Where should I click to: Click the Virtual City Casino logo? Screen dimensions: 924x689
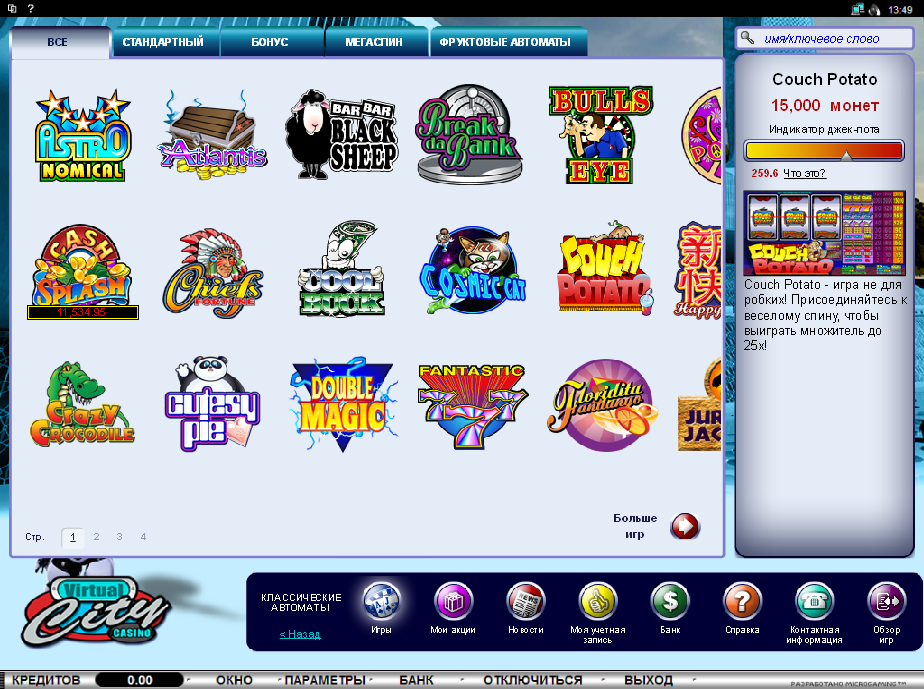94,610
